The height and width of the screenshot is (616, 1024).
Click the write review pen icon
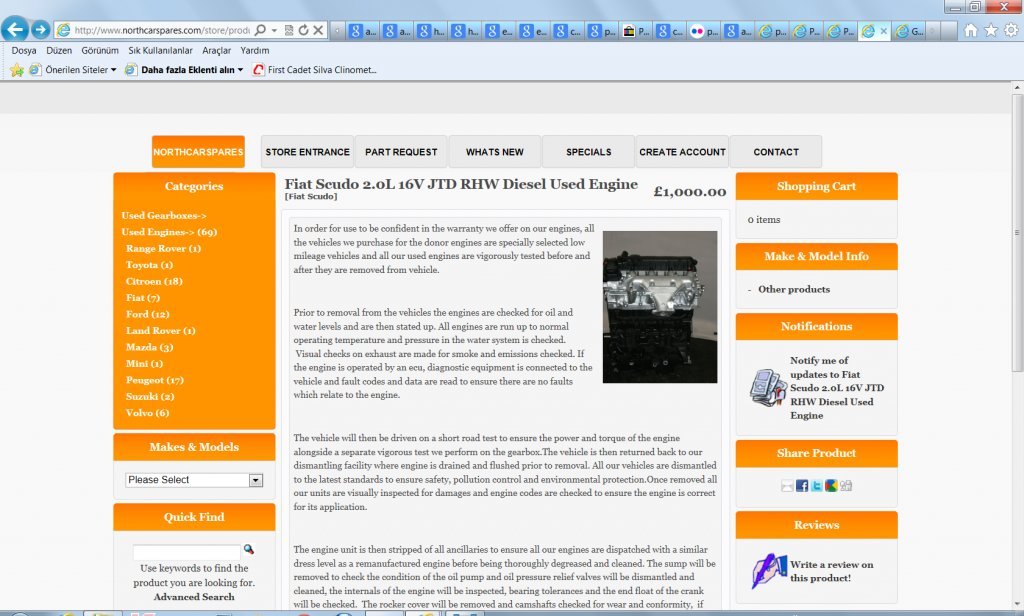click(x=769, y=571)
